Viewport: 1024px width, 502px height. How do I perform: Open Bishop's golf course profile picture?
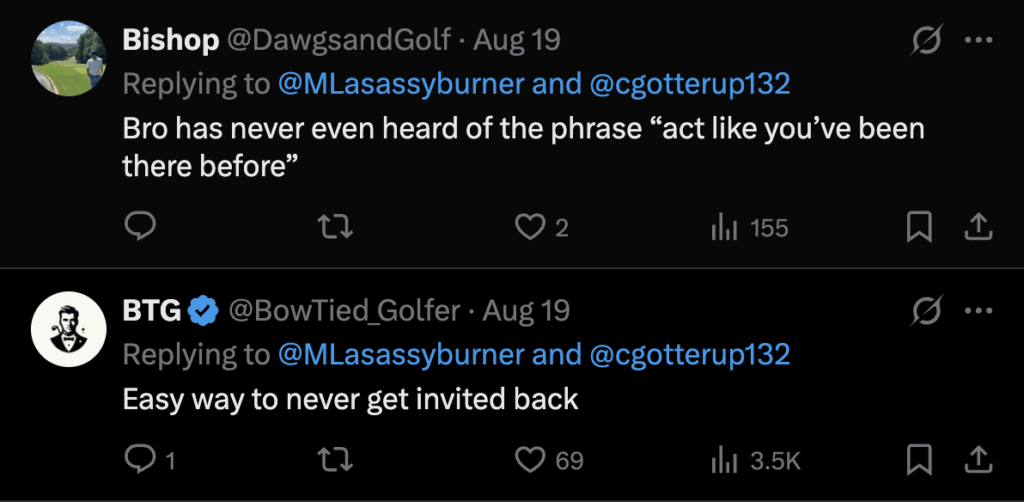click(x=69, y=60)
